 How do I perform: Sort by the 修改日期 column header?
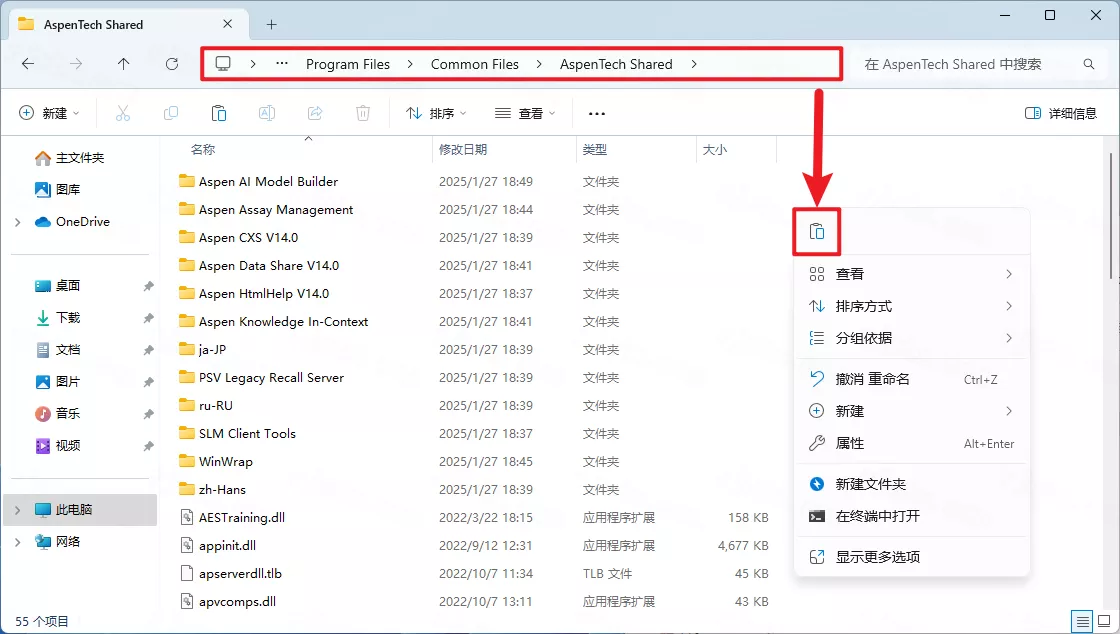[463, 149]
